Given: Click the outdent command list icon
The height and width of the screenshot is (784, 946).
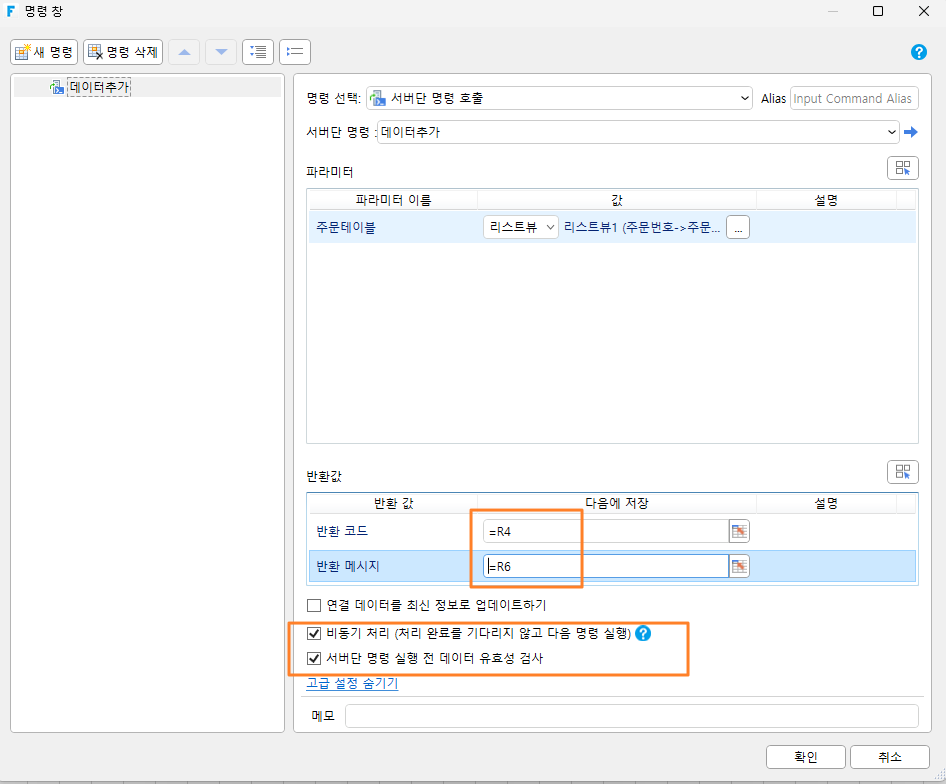Looking at the screenshot, I should tap(295, 53).
